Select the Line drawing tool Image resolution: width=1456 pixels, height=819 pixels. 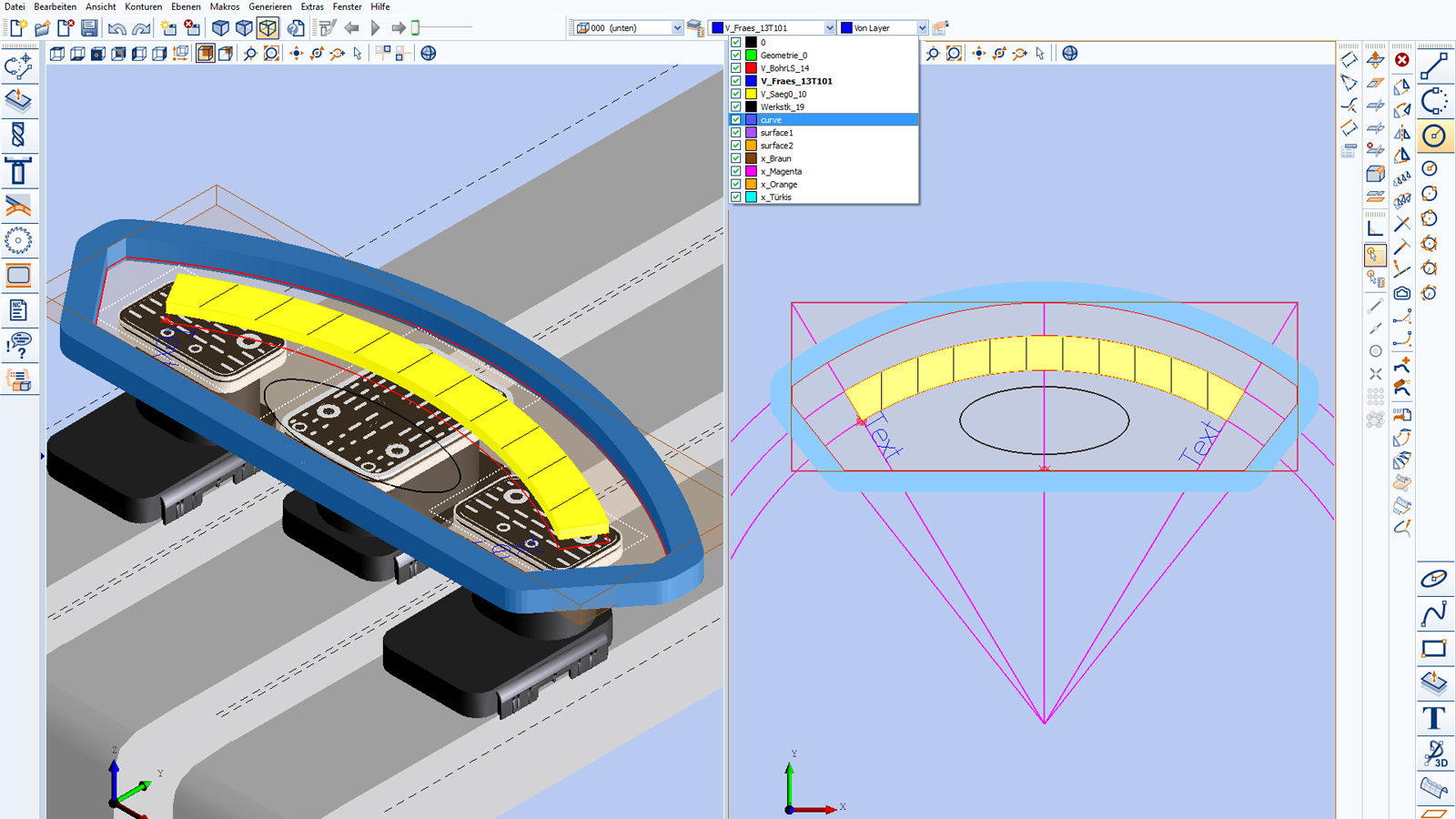pyautogui.click(x=1434, y=66)
